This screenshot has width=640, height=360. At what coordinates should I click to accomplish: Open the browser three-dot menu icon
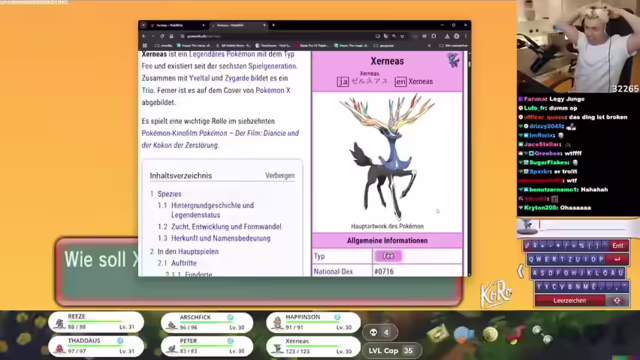tap(465, 36)
